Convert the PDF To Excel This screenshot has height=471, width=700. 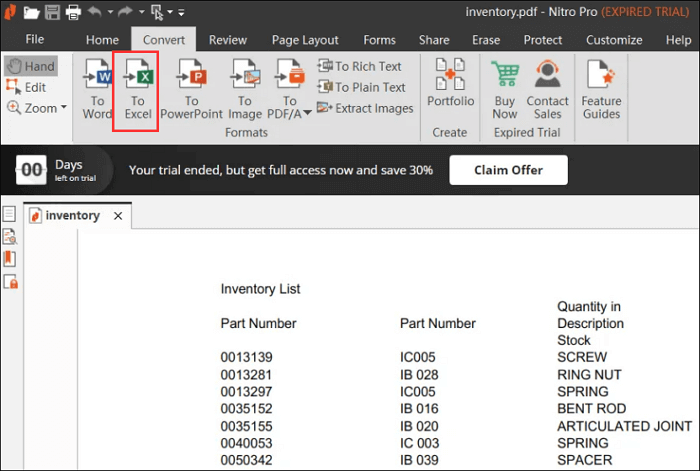tap(138, 89)
